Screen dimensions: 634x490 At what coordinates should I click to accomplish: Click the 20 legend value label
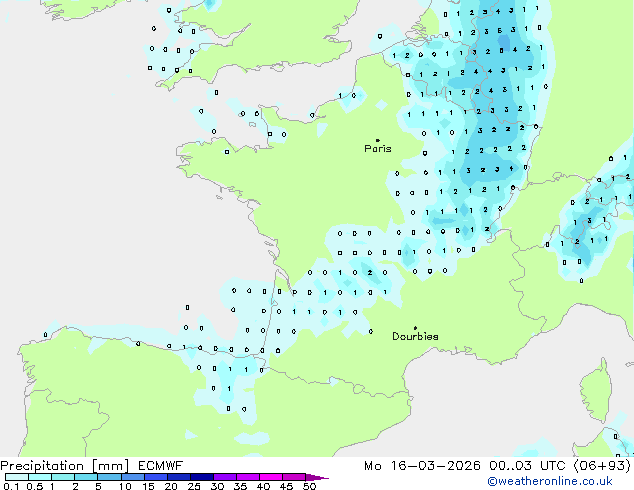[171, 486]
